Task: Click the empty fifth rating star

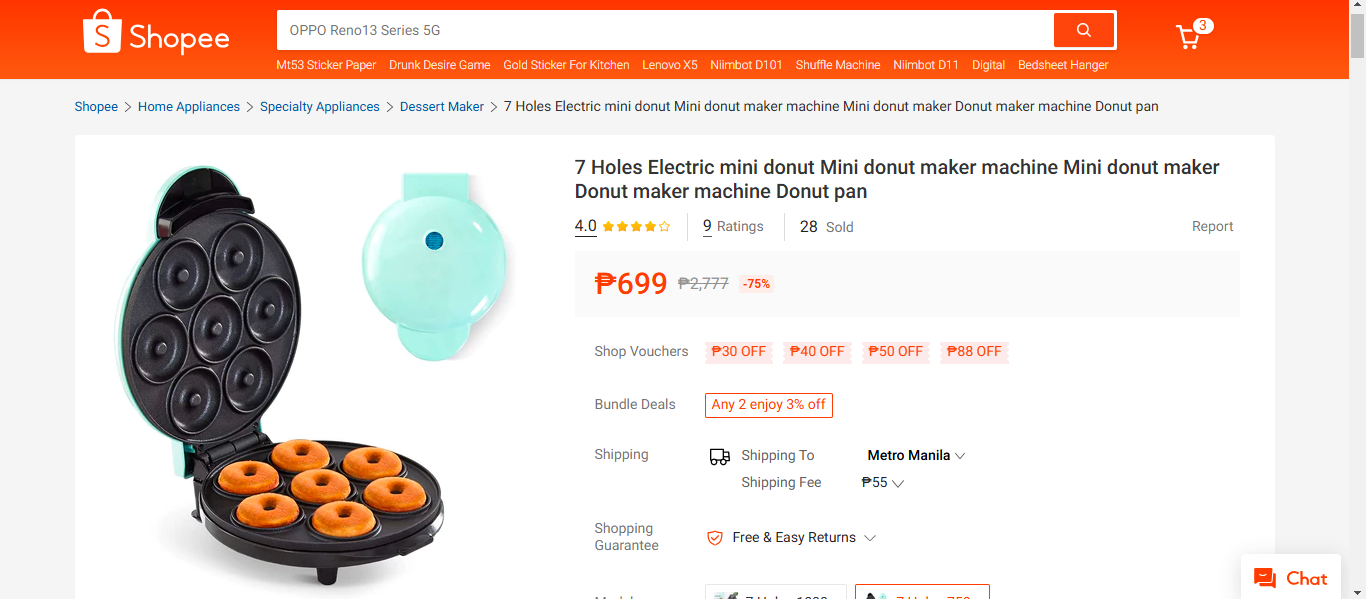Action: coord(666,226)
